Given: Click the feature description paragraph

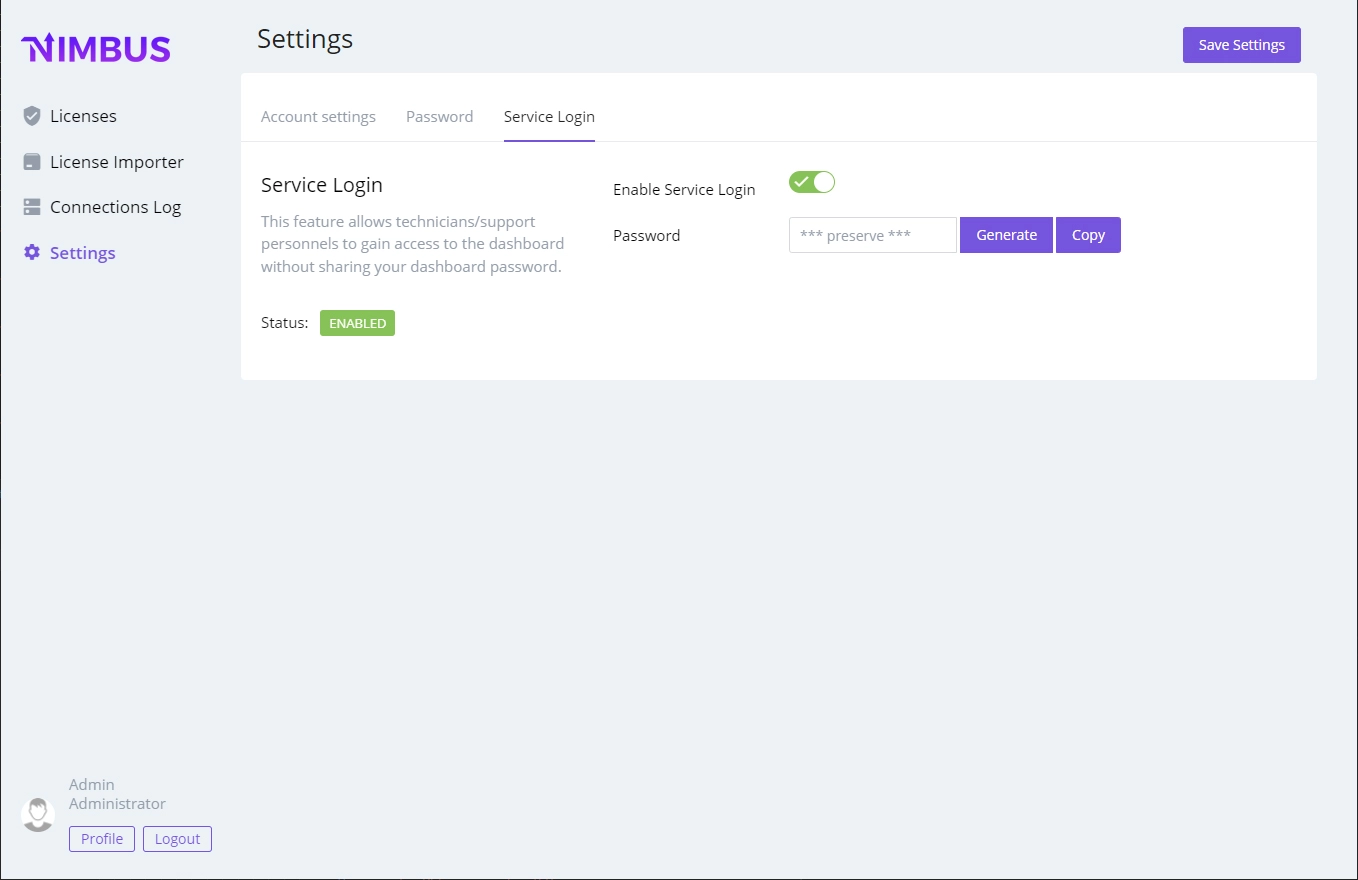Looking at the screenshot, I should coord(413,244).
